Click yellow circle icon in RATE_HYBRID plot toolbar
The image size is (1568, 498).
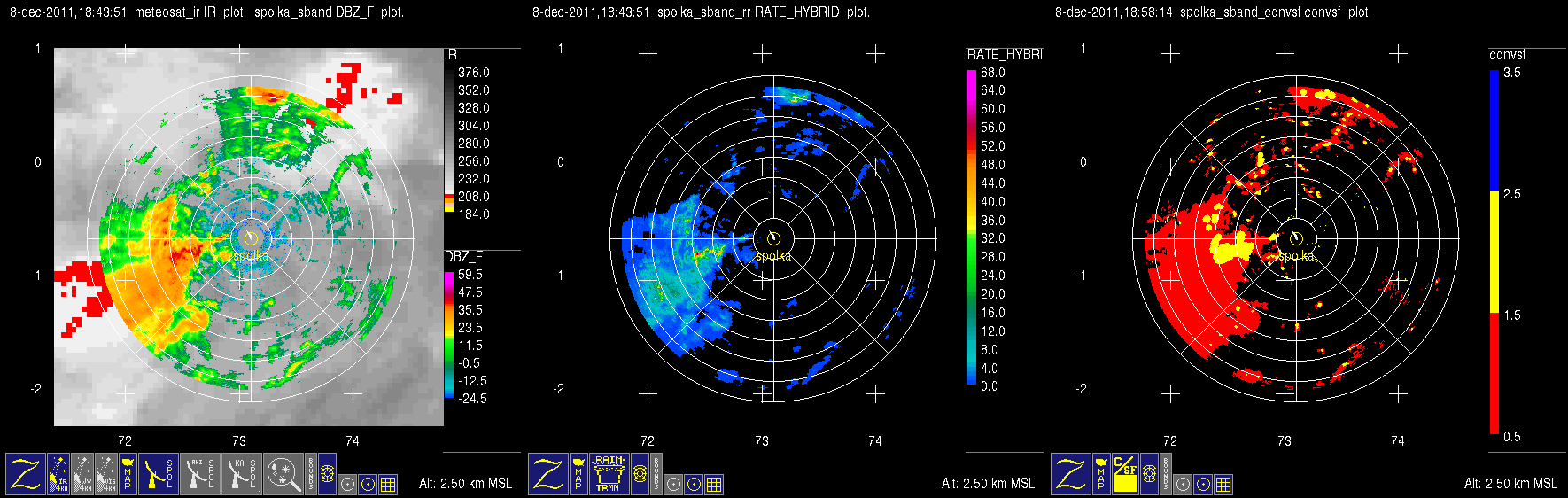point(694,485)
